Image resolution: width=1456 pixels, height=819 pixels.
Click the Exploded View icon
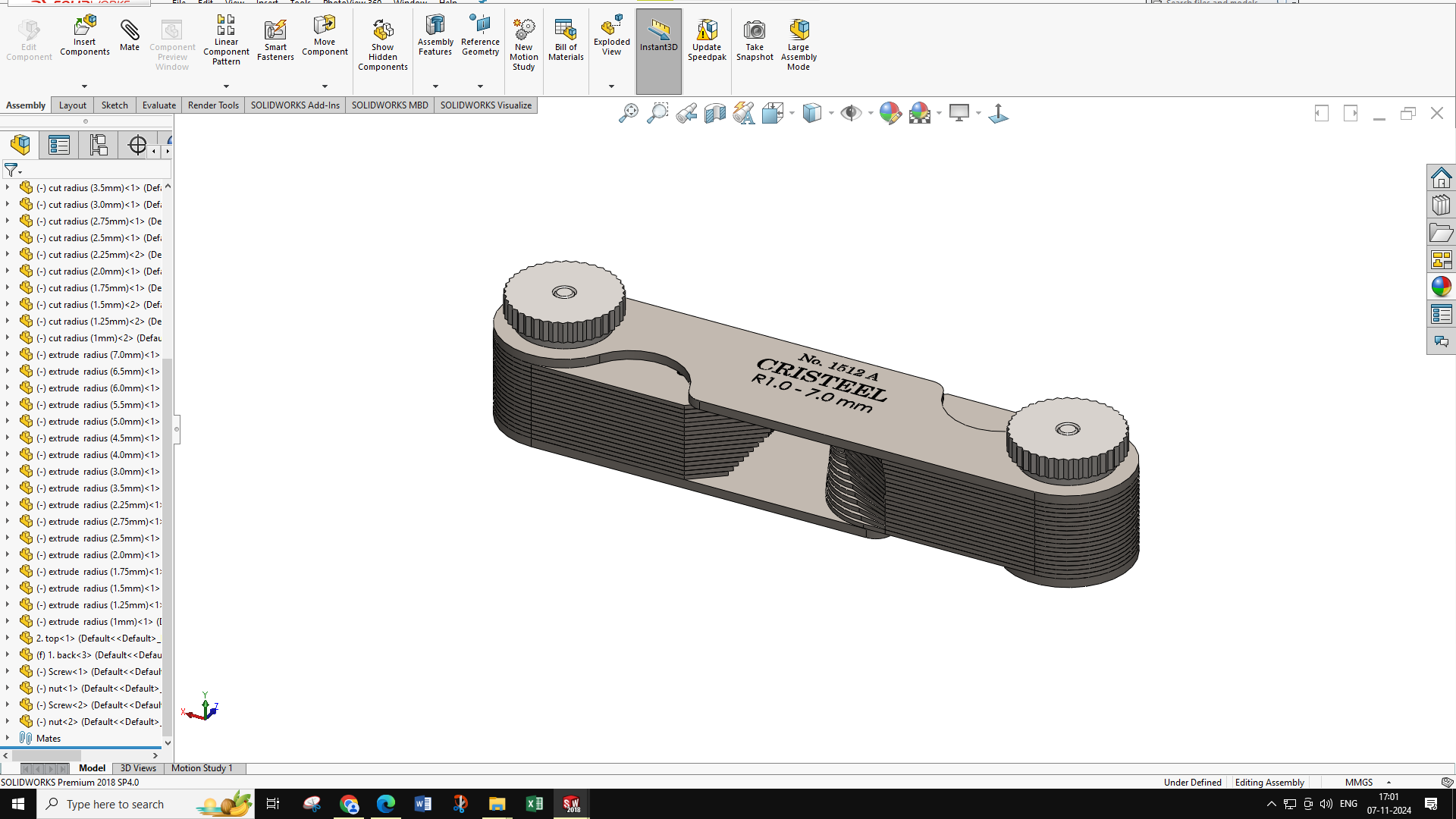pyautogui.click(x=611, y=36)
